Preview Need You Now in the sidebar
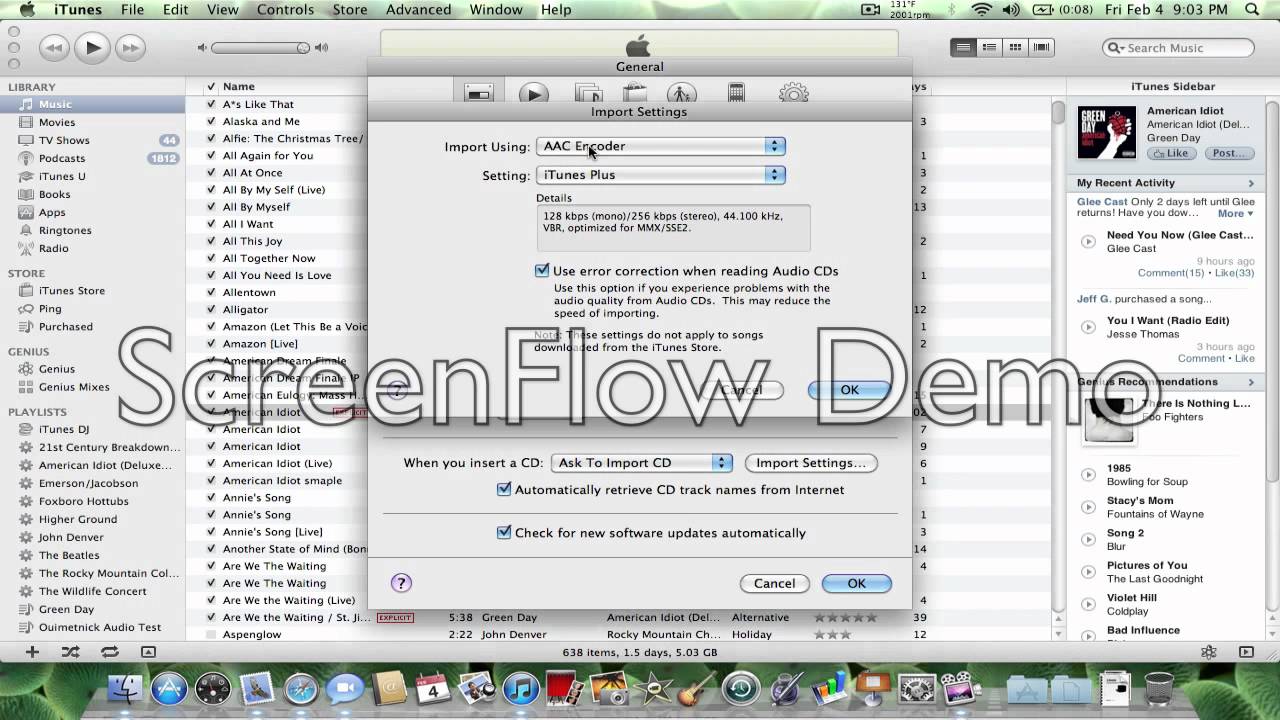Screen dimensions: 1280x720 coord(1088,242)
